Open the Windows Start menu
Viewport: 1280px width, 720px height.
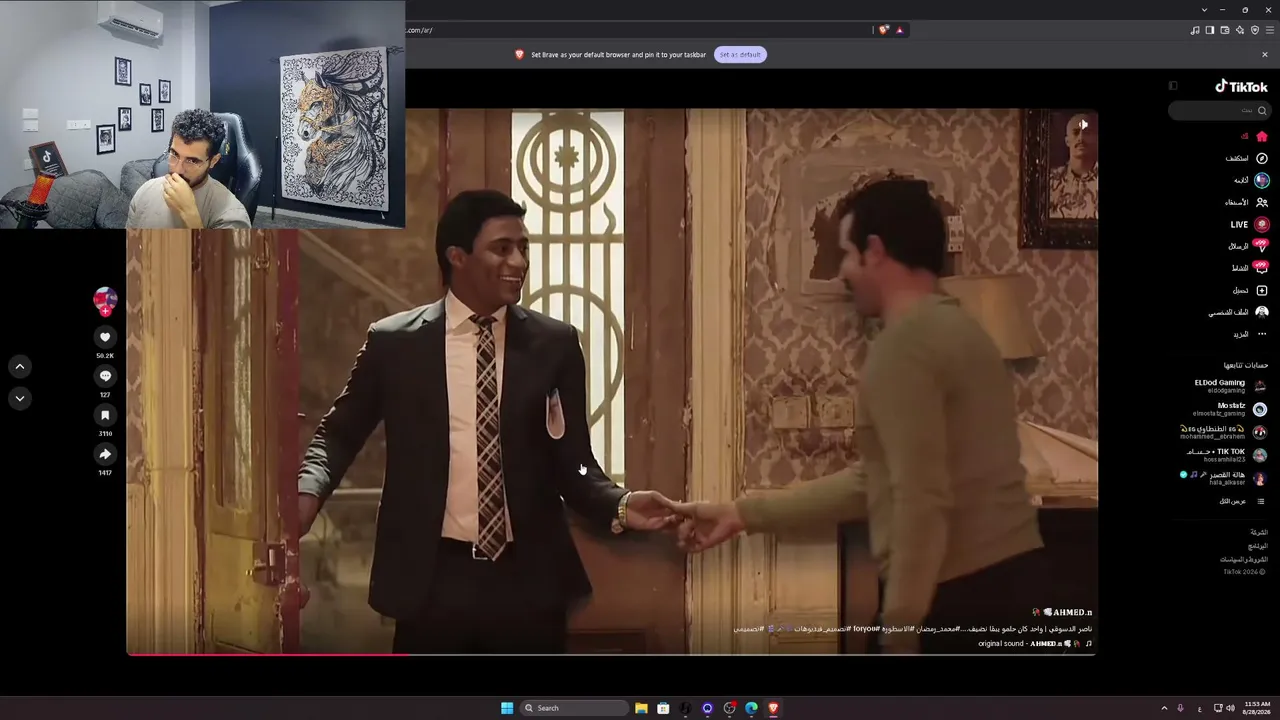(507, 708)
